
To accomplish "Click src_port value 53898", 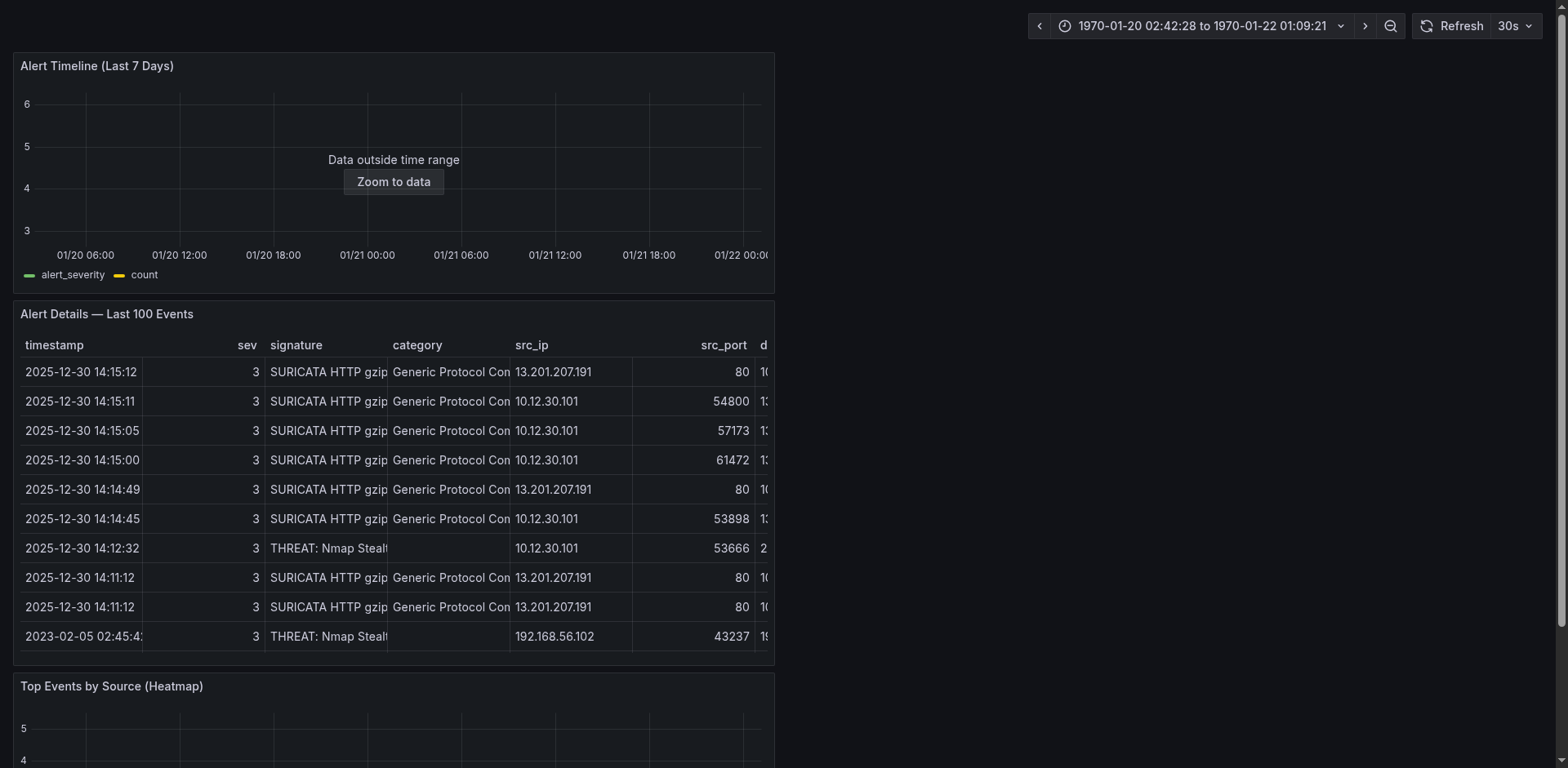I will tap(731, 519).
